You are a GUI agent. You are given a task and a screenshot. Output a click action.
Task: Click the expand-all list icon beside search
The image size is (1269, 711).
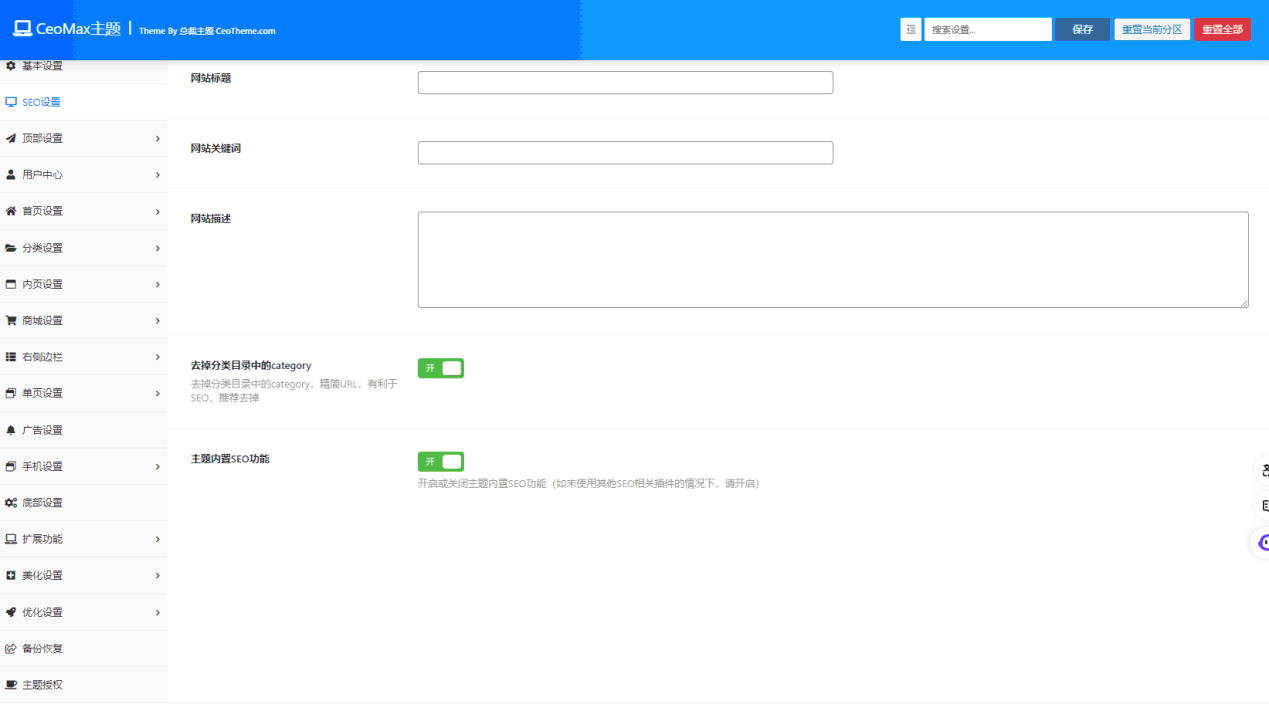(x=910, y=30)
